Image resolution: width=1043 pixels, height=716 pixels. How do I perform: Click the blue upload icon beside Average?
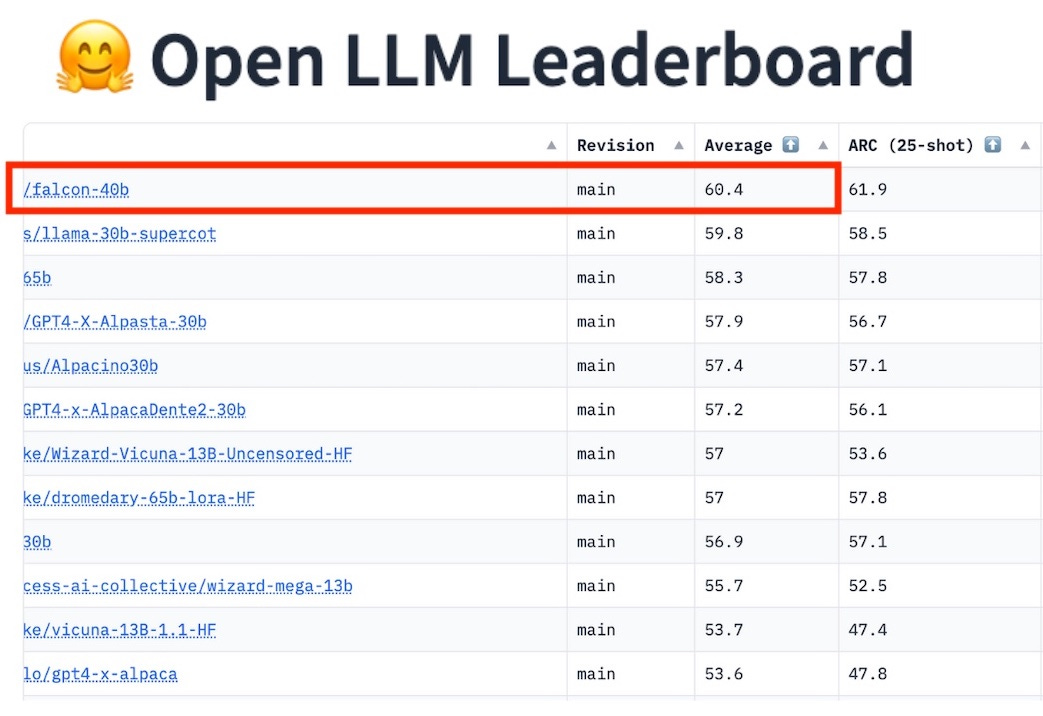pyautogui.click(x=789, y=144)
